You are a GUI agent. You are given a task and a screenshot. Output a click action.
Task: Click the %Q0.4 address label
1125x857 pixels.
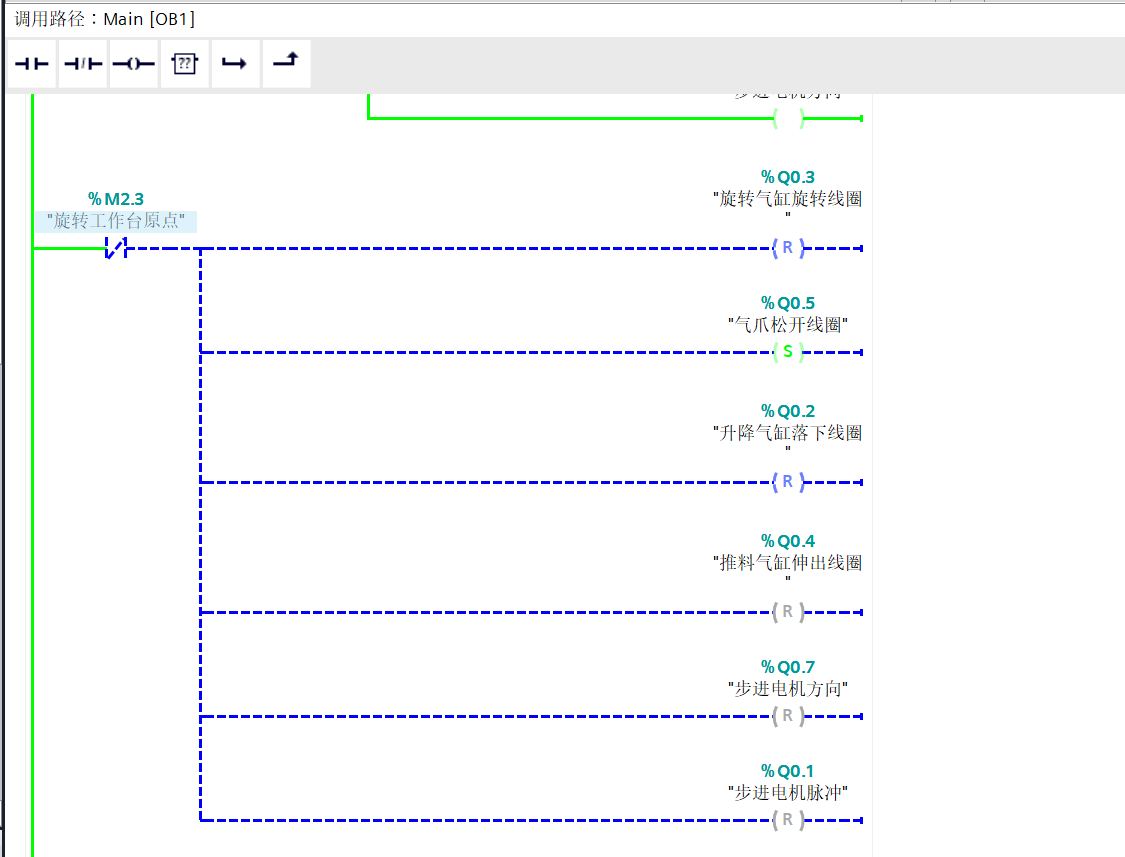(788, 541)
